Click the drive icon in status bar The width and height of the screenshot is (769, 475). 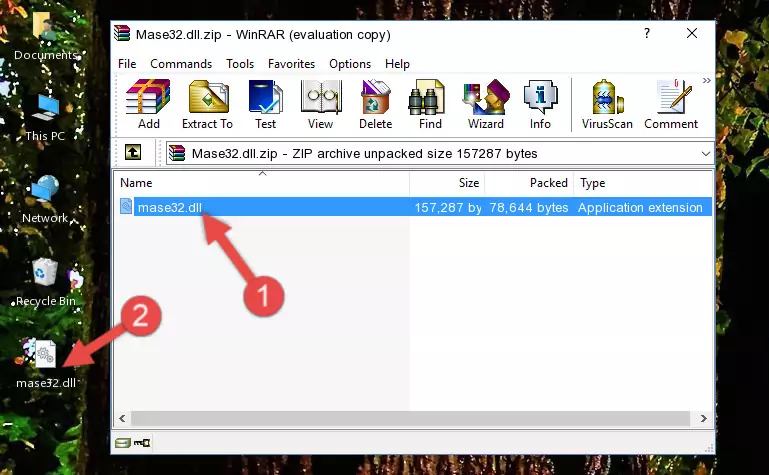click(122, 443)
